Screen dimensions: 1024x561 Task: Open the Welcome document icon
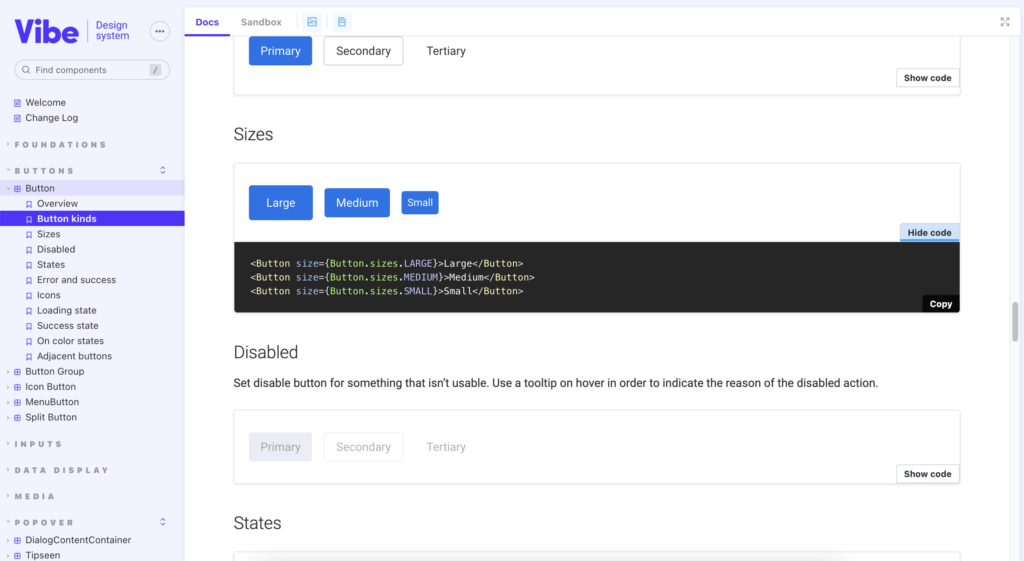pyautogui.click(x=18, y=103)
